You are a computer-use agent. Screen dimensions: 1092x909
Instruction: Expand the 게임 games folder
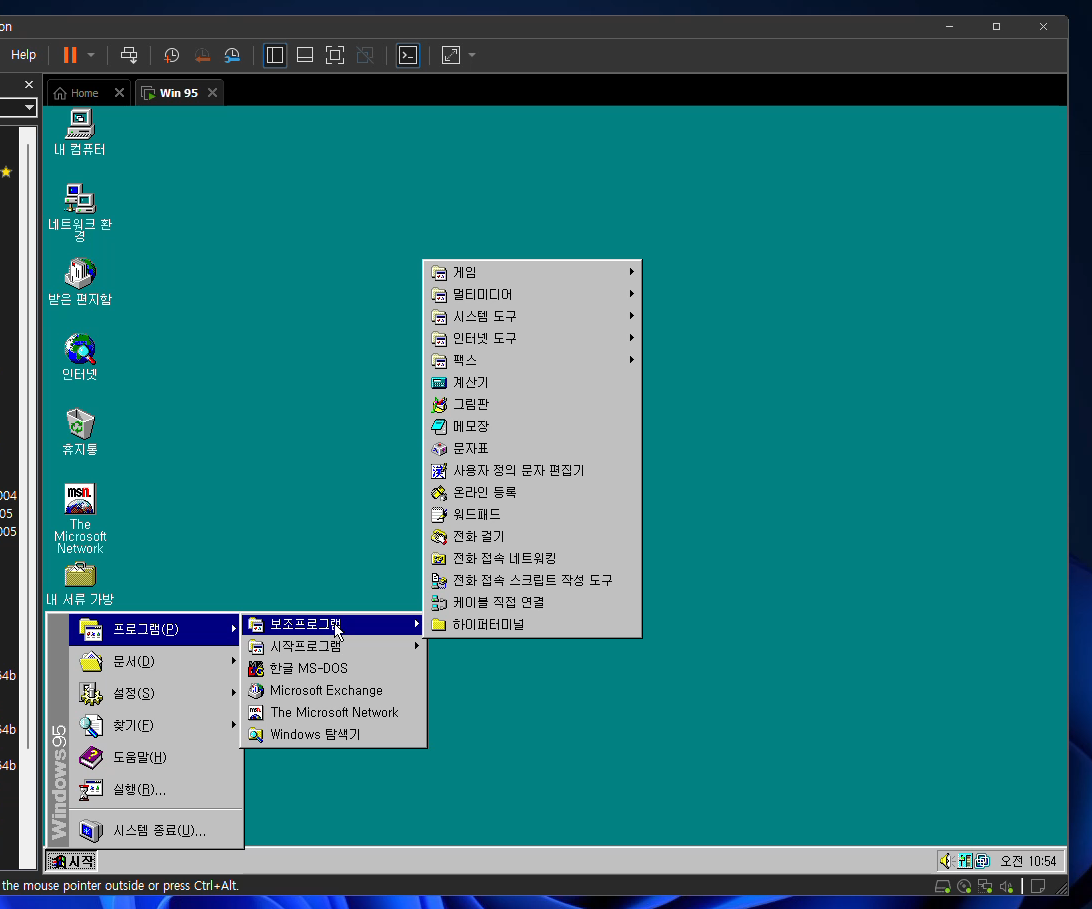pos(532,272)
